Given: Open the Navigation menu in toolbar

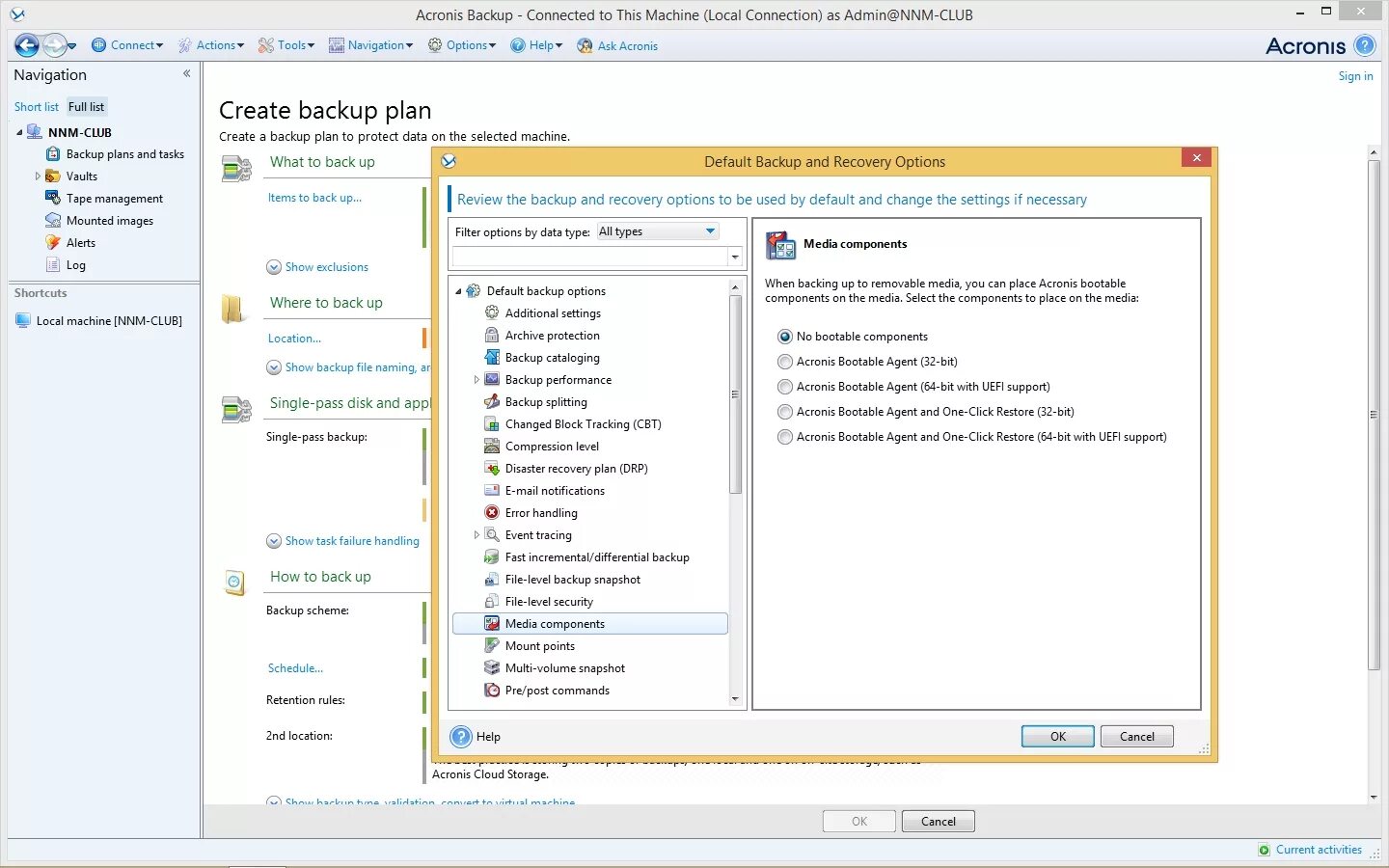Looking at the screenshot, I should pyautogui.click(x=370, y=45).
